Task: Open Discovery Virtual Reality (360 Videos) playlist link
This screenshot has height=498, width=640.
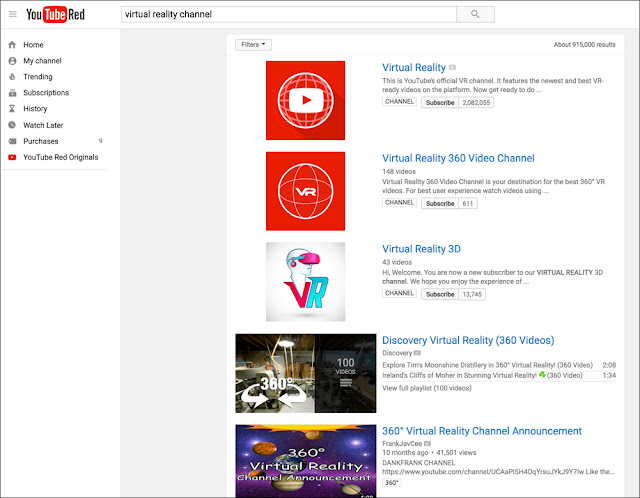Action: click(468, 340)
